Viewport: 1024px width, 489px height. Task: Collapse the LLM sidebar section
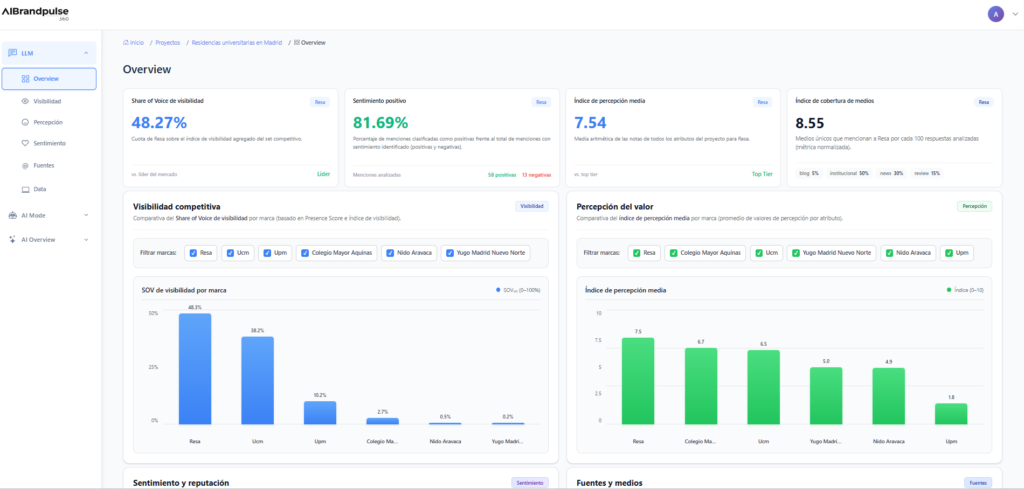point(86,52)
